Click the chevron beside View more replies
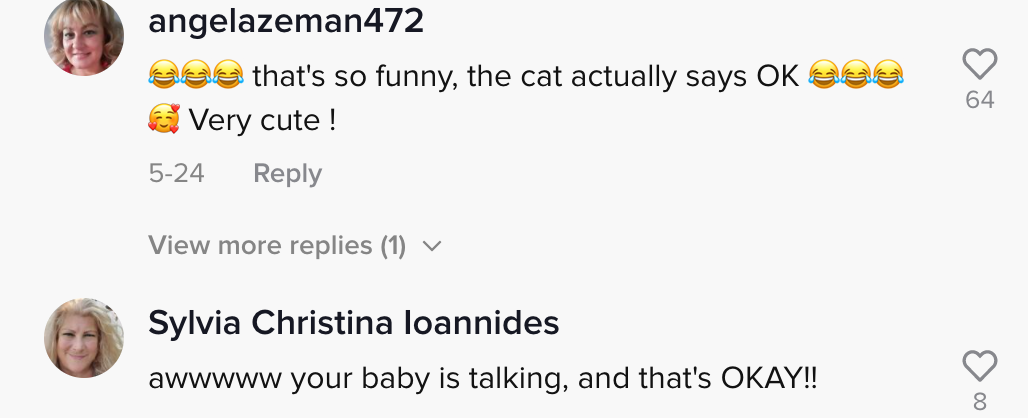Image resolution: width=1028 pixels, height=418 pixels. tap(432, 247)
